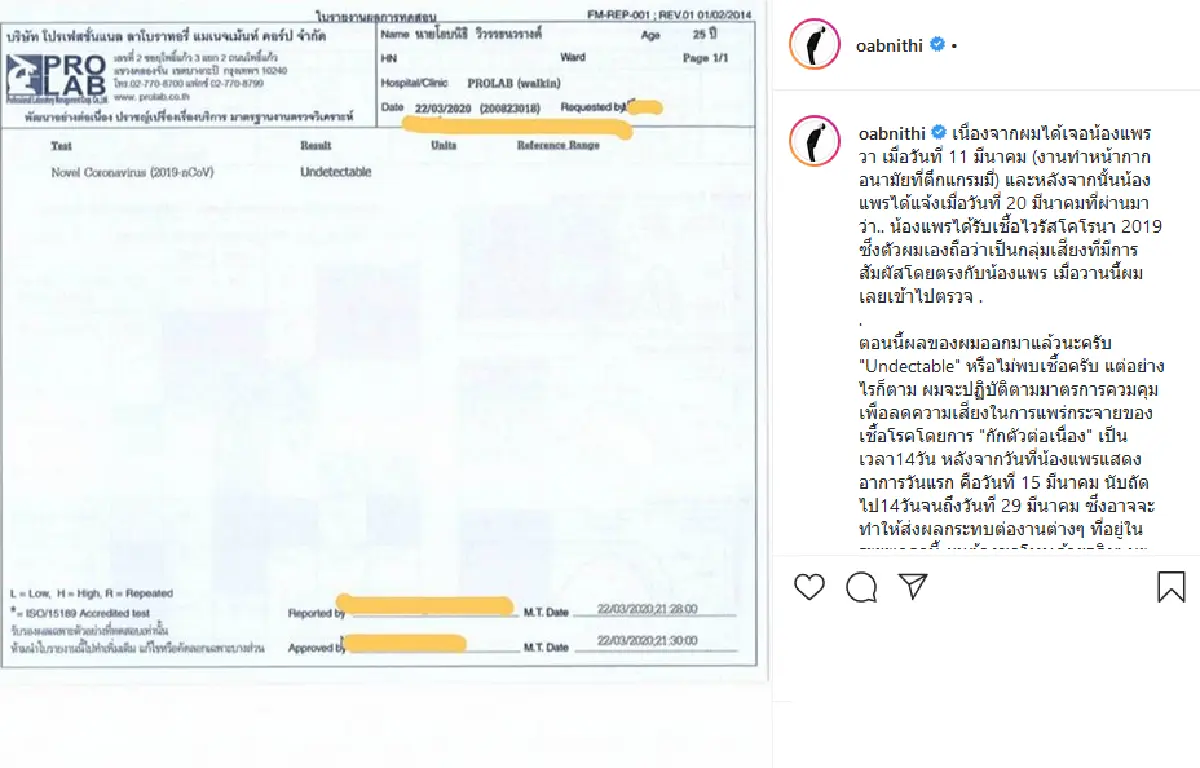
Task: Share post using paper plane icon
Action: [x=913, y=586]
